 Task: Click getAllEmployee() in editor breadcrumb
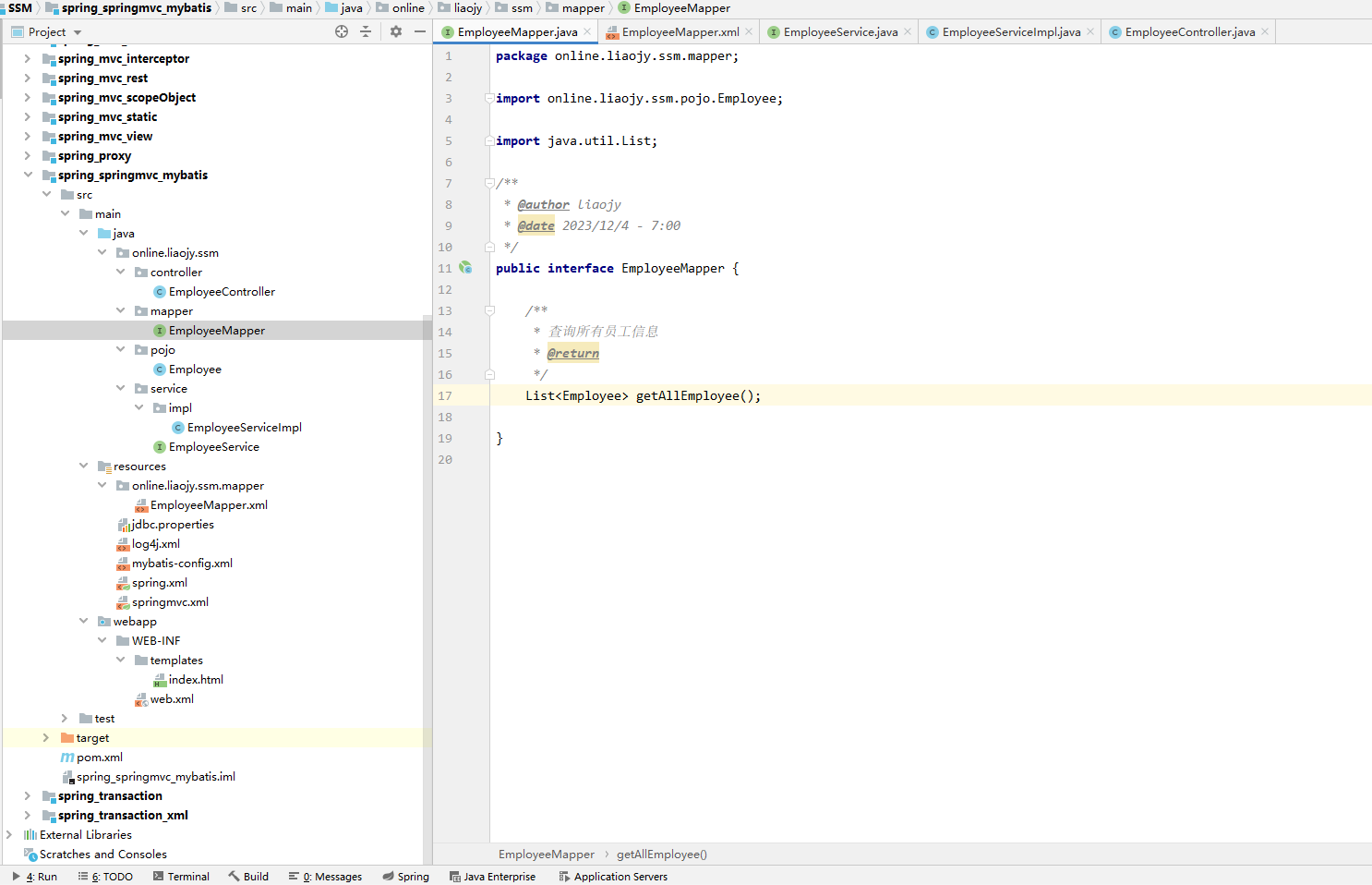(x=662, y=855)
